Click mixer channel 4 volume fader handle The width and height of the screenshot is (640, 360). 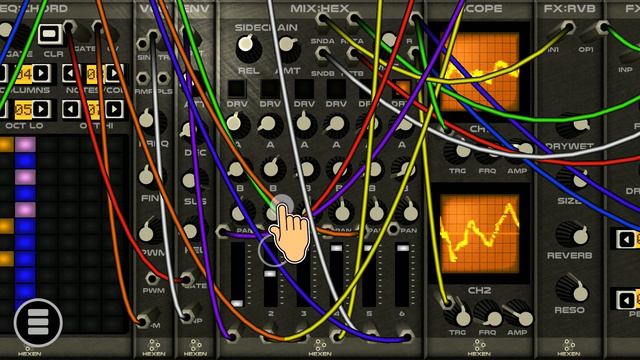(336, 248)
